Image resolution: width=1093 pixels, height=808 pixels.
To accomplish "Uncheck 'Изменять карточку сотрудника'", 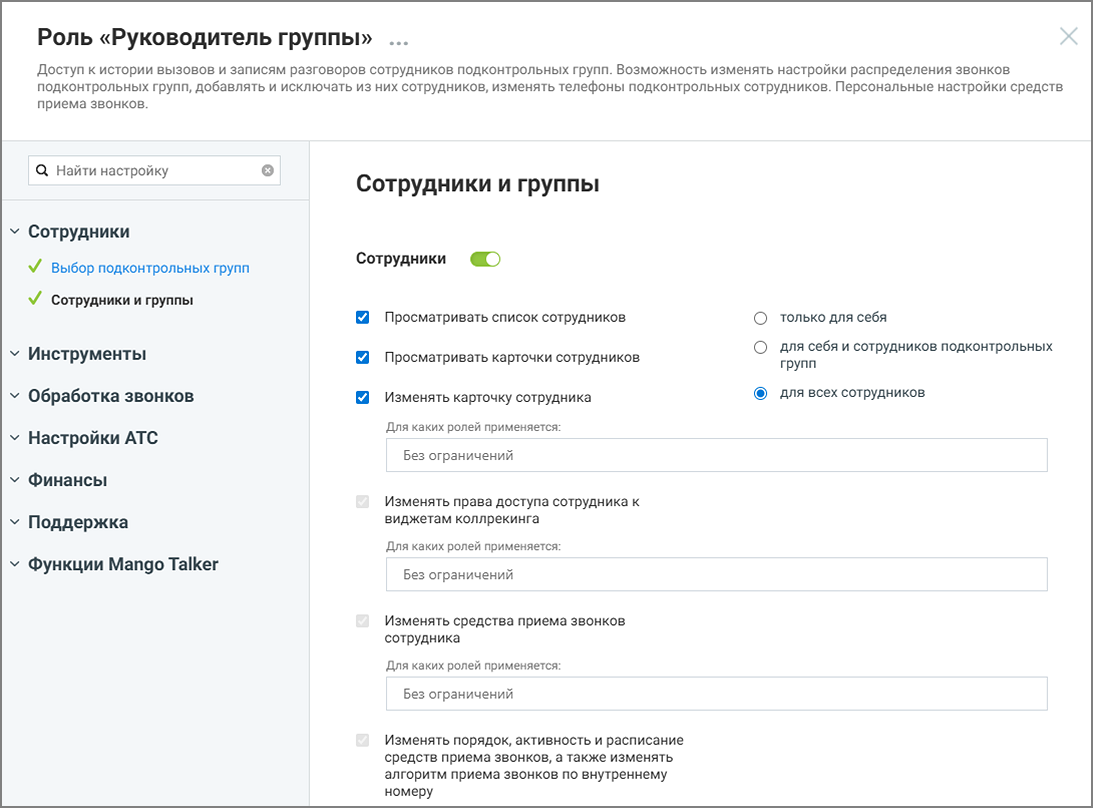I will click(362, 397).
